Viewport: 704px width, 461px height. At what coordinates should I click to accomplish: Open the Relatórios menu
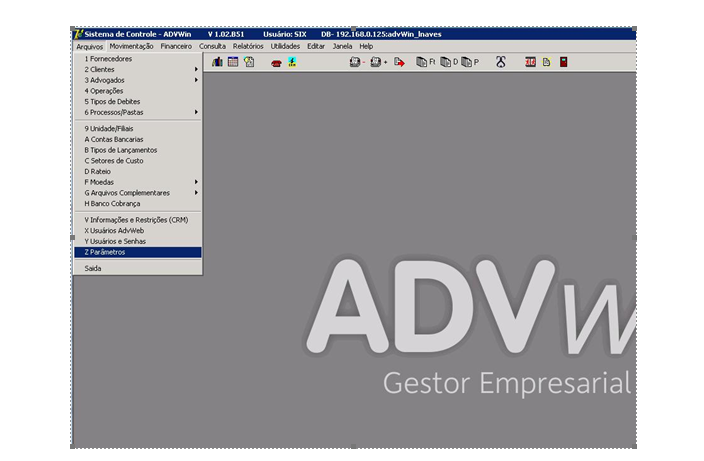click(248, 46)
